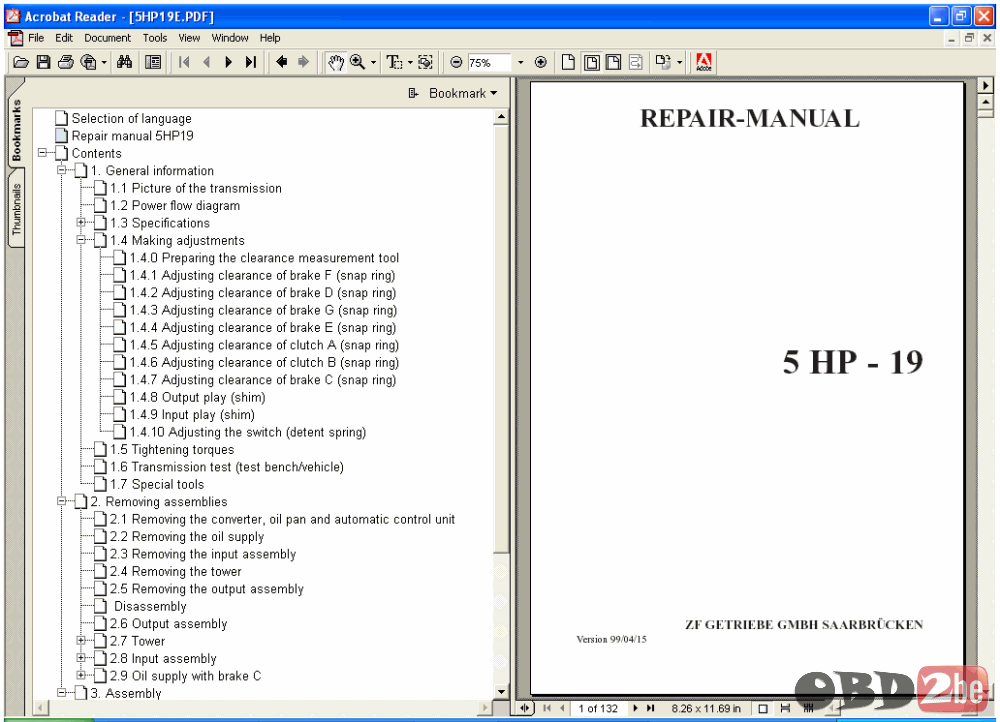
Task: Click the zoom out minus button
Action: click(x=456, y=62)
